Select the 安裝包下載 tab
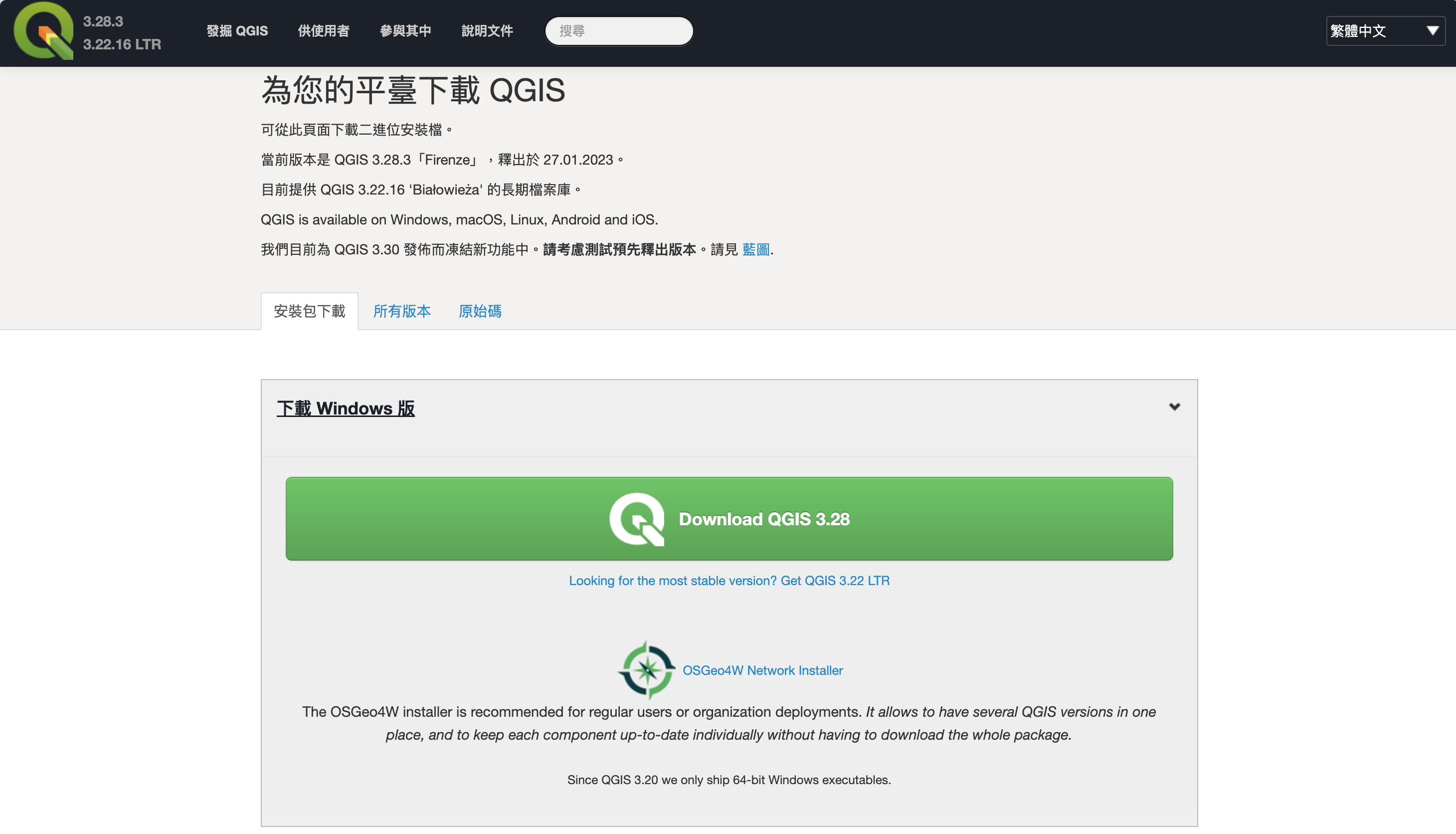The width and height of the screenshot is (1456, 834). point(309,311)
